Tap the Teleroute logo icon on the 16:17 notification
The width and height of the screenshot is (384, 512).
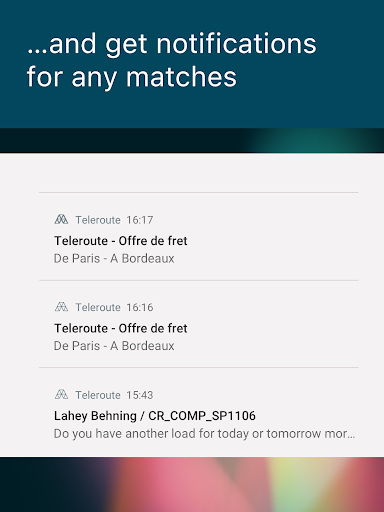coord(61,219)
